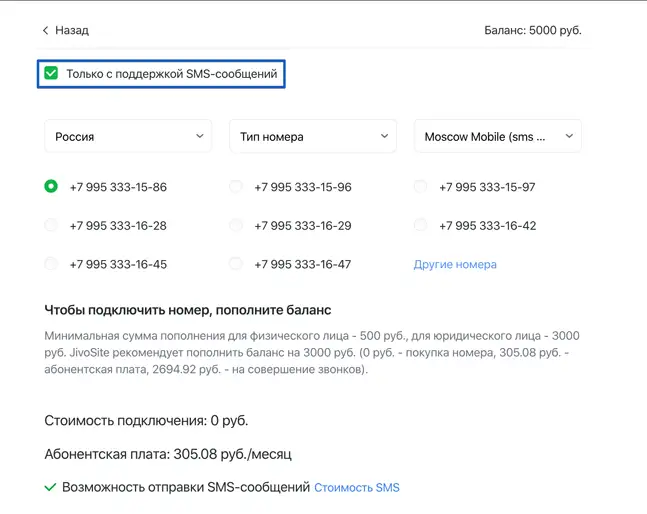Open the Moscow Mobile region dropdown

[497, 136]
